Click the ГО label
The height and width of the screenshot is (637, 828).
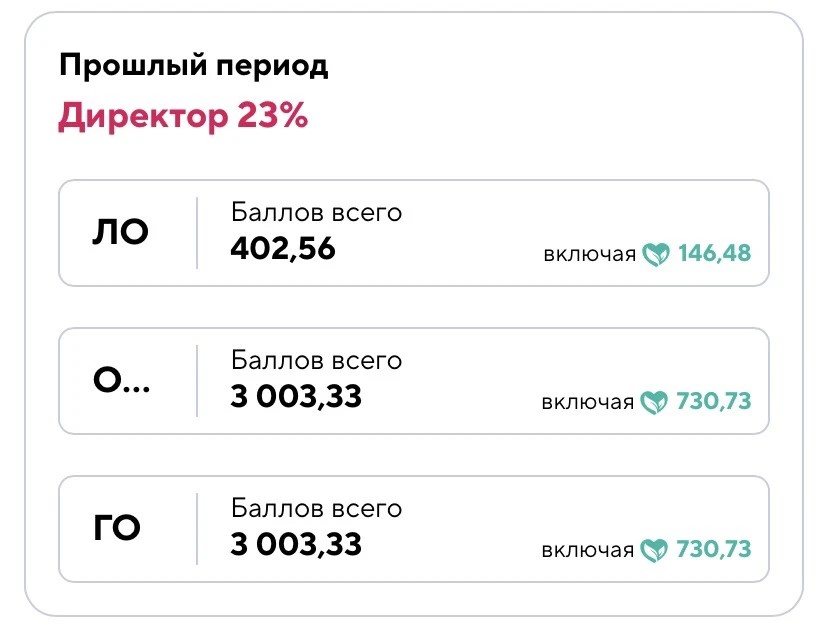click(117, 528)
